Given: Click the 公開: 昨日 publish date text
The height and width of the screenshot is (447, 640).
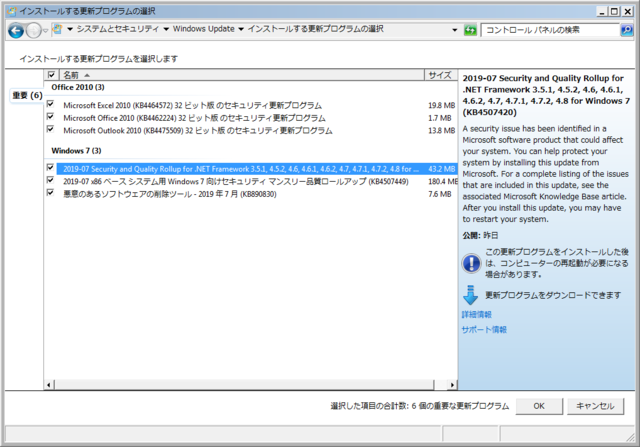Looking at the screenshot, I should (480, 236).
